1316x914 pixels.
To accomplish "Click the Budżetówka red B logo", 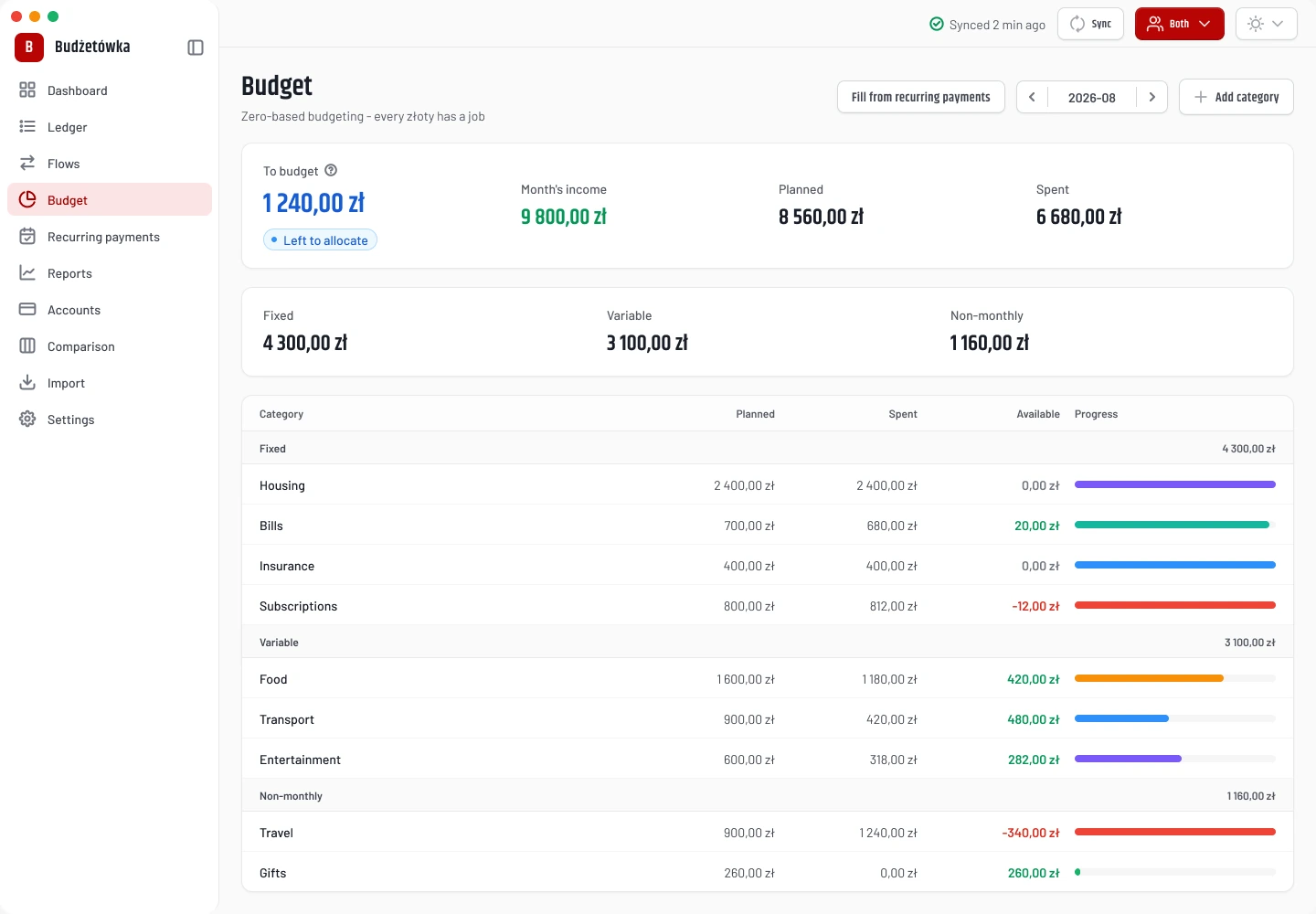I will point(29,48).
